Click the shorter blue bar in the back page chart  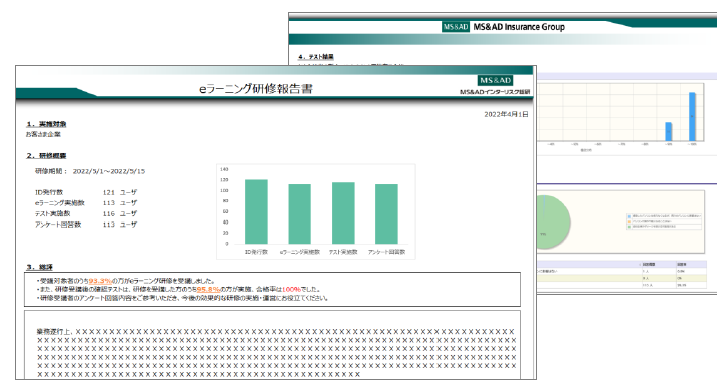669,132
